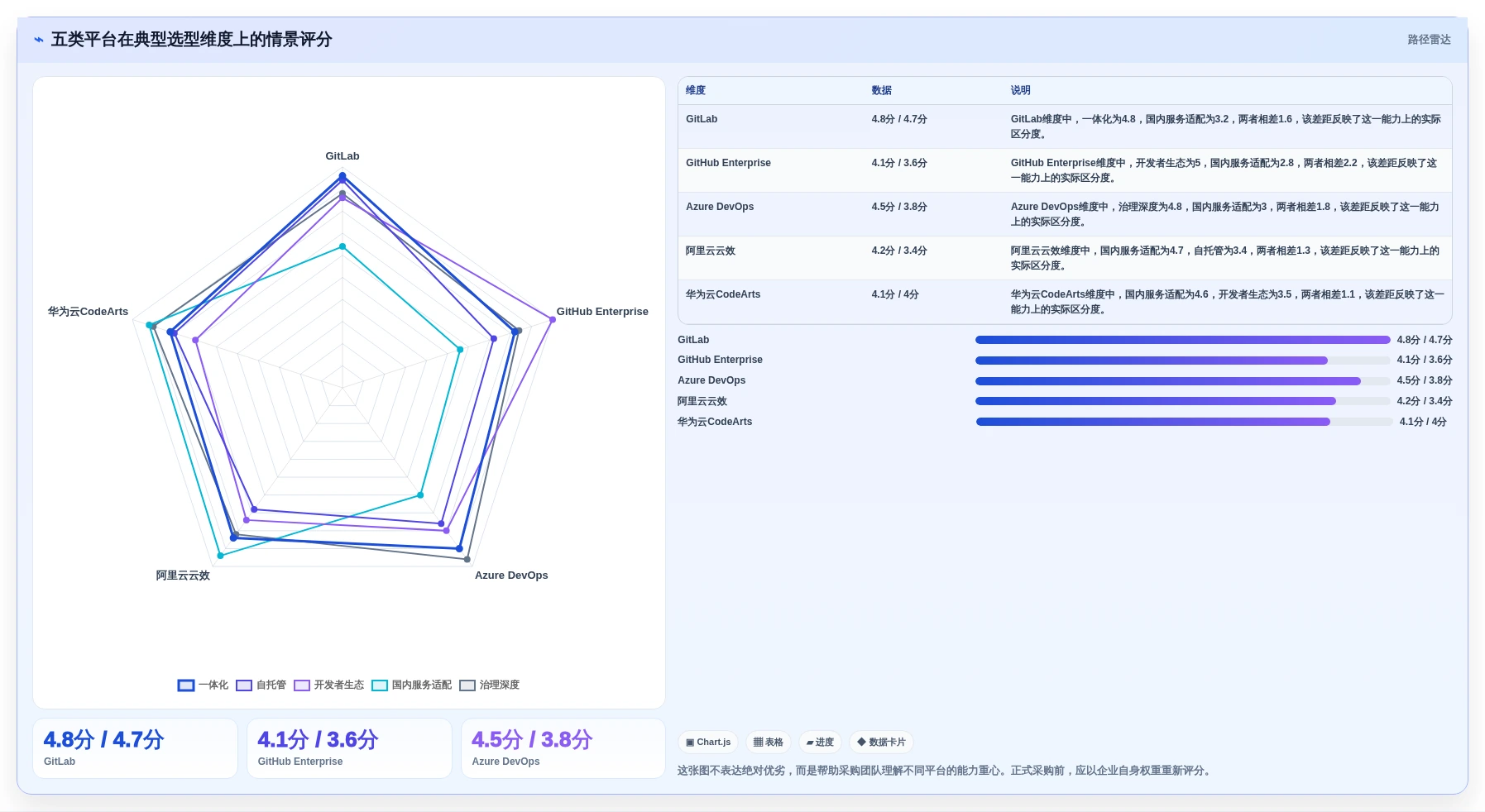
Task: Toggle the 一体化 legend series
Action: point(203,685)
